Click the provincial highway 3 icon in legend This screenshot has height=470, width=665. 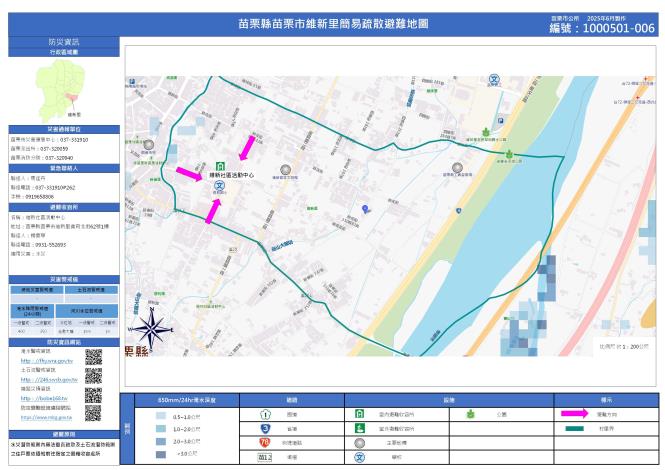pyautogui.click(x=265, y=427)
